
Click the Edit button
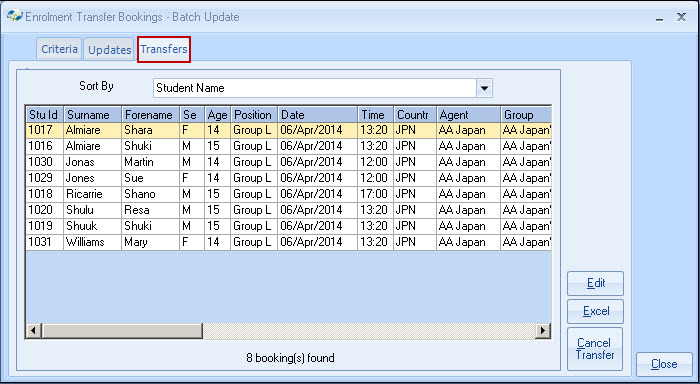tap(596, 283)
